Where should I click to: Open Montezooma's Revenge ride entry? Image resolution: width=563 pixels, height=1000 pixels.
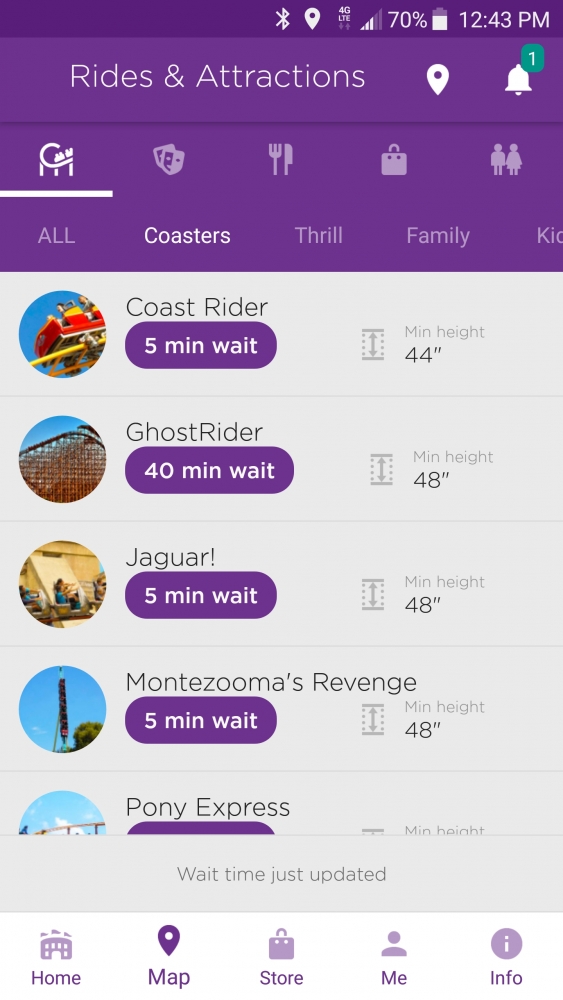[x=281, y=709]
